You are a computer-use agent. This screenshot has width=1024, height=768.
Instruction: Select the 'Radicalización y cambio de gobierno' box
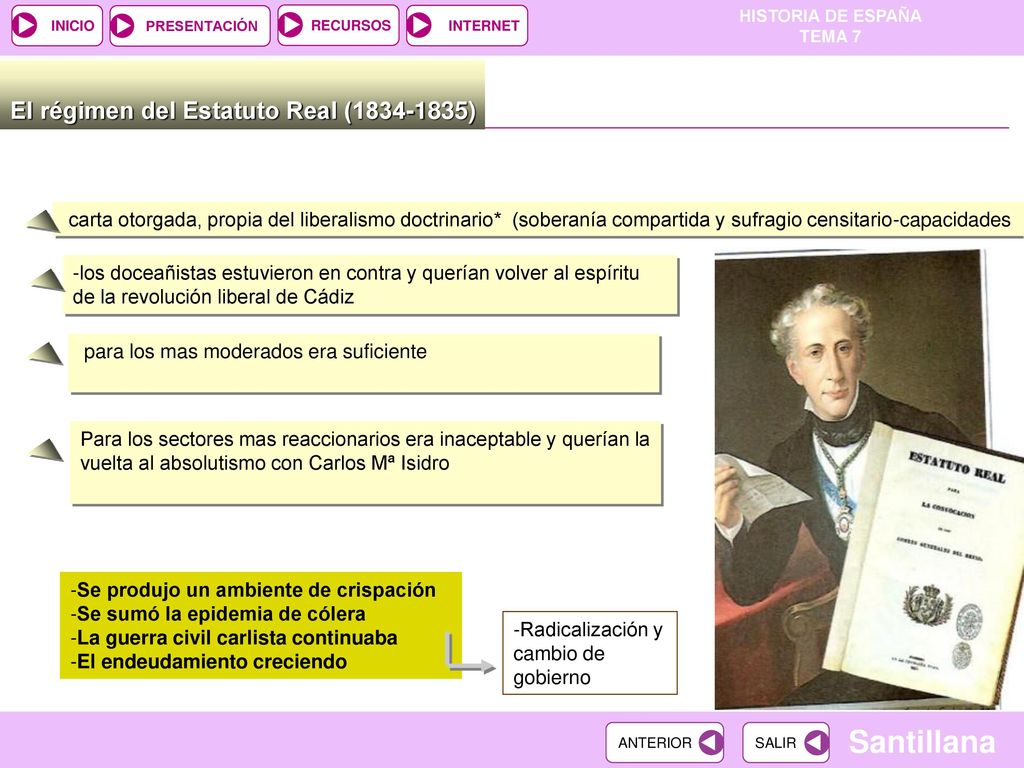[590, 653]
